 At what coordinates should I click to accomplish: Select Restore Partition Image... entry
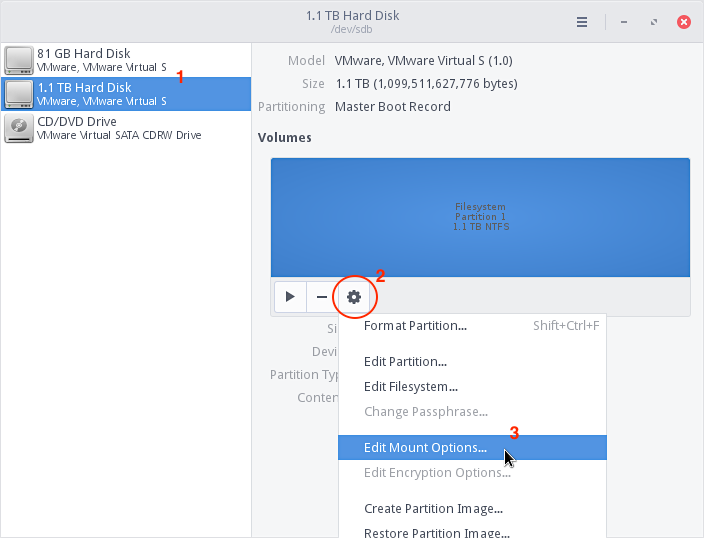(436, 532)
